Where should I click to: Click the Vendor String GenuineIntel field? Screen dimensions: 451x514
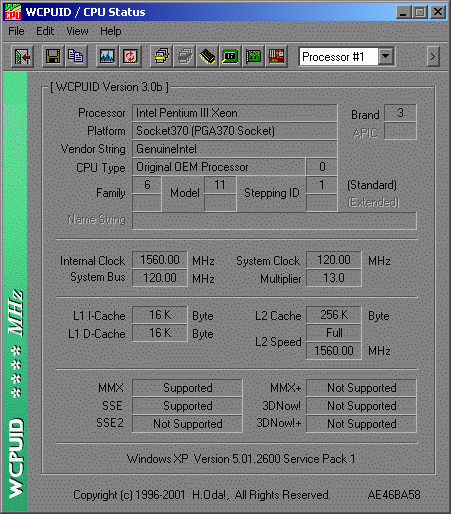click(235, 149)
